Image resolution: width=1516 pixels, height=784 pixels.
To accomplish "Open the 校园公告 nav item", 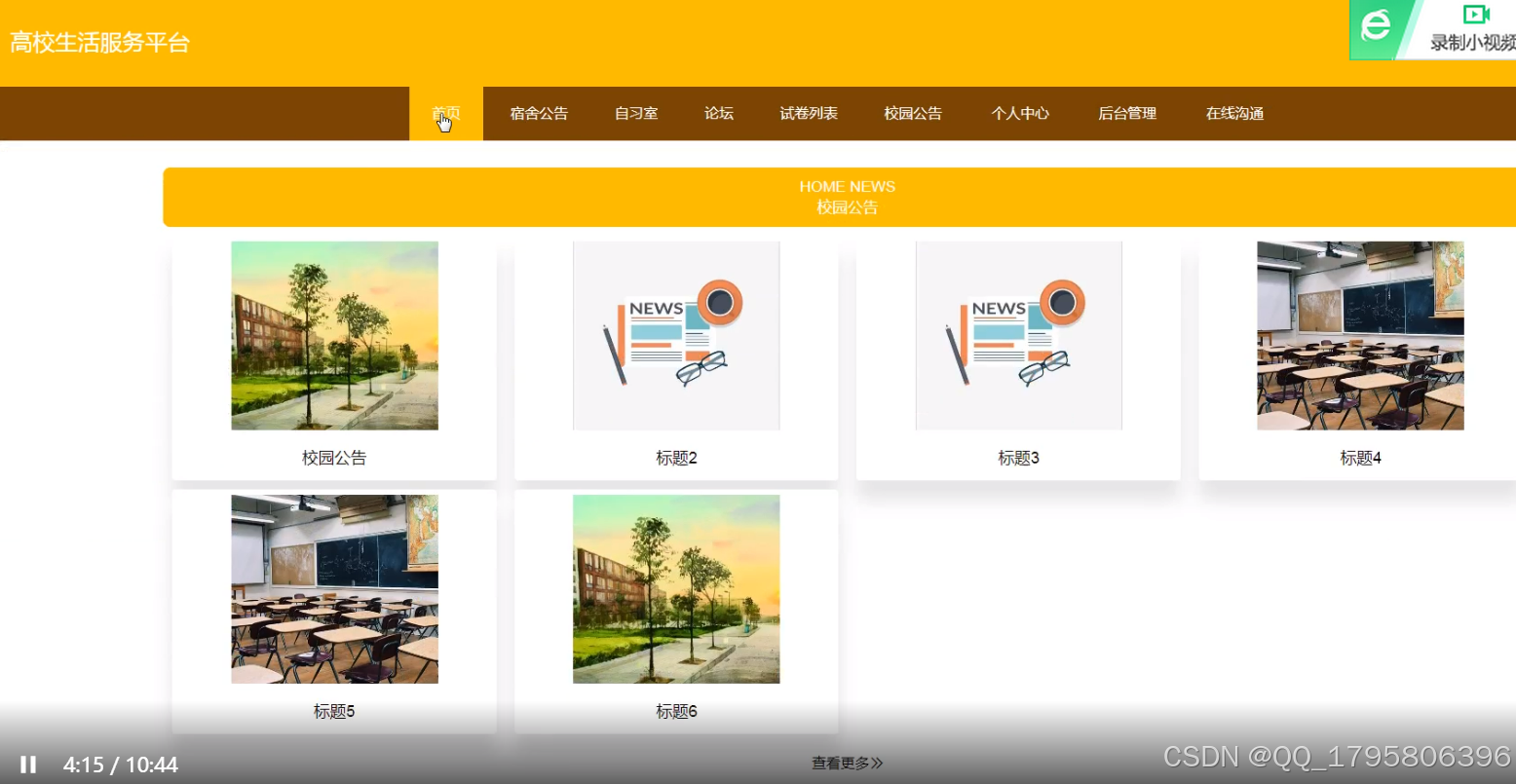I will pyautogui.click(x=913, y=113).
